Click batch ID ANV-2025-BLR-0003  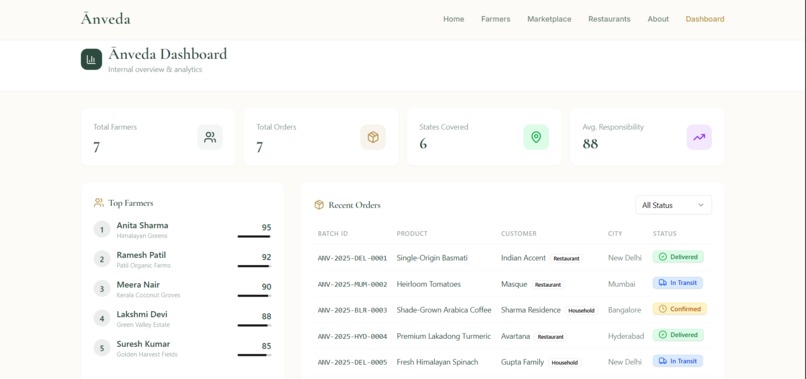(x=352, y=310)
